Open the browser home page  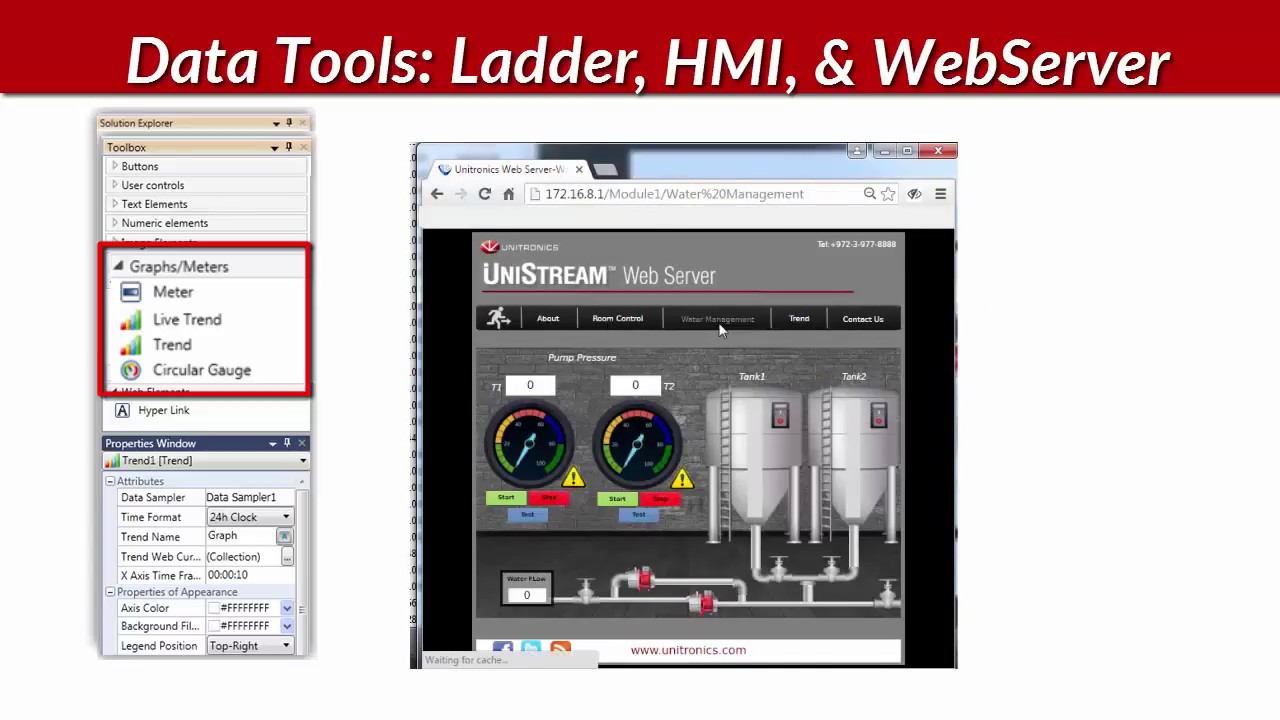tap(508, 194)
